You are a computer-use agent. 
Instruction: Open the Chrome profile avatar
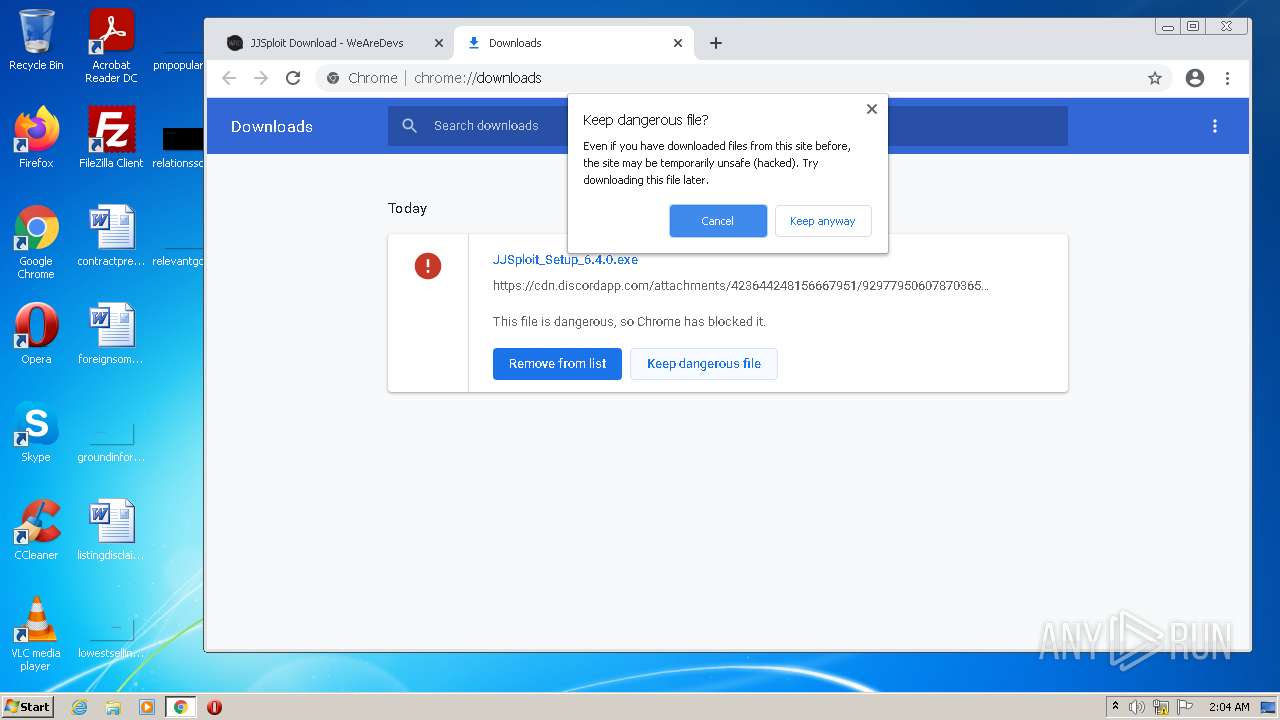point(1195,78)
